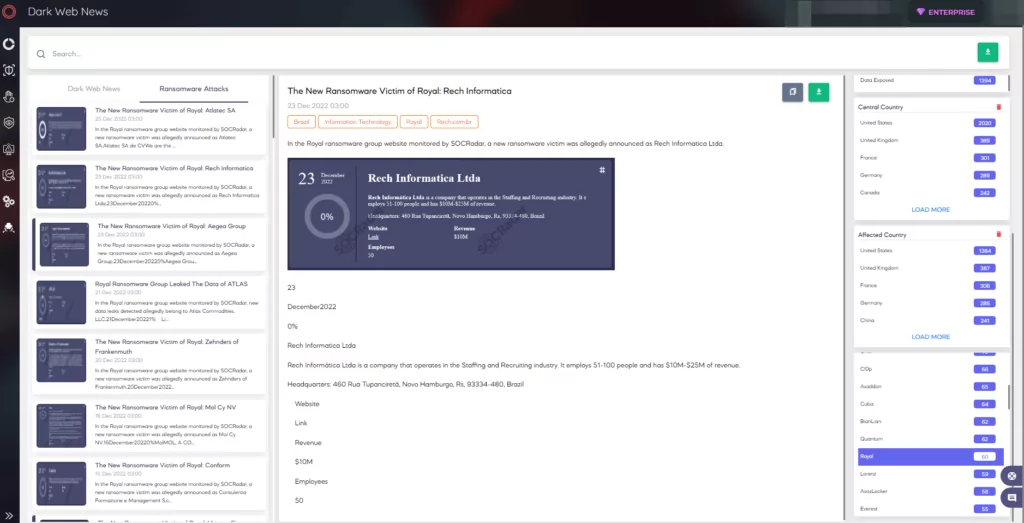This screenshot has height=523, width=1024.
Task: Select the shield with eye sidebar icon
Action: 9,123
